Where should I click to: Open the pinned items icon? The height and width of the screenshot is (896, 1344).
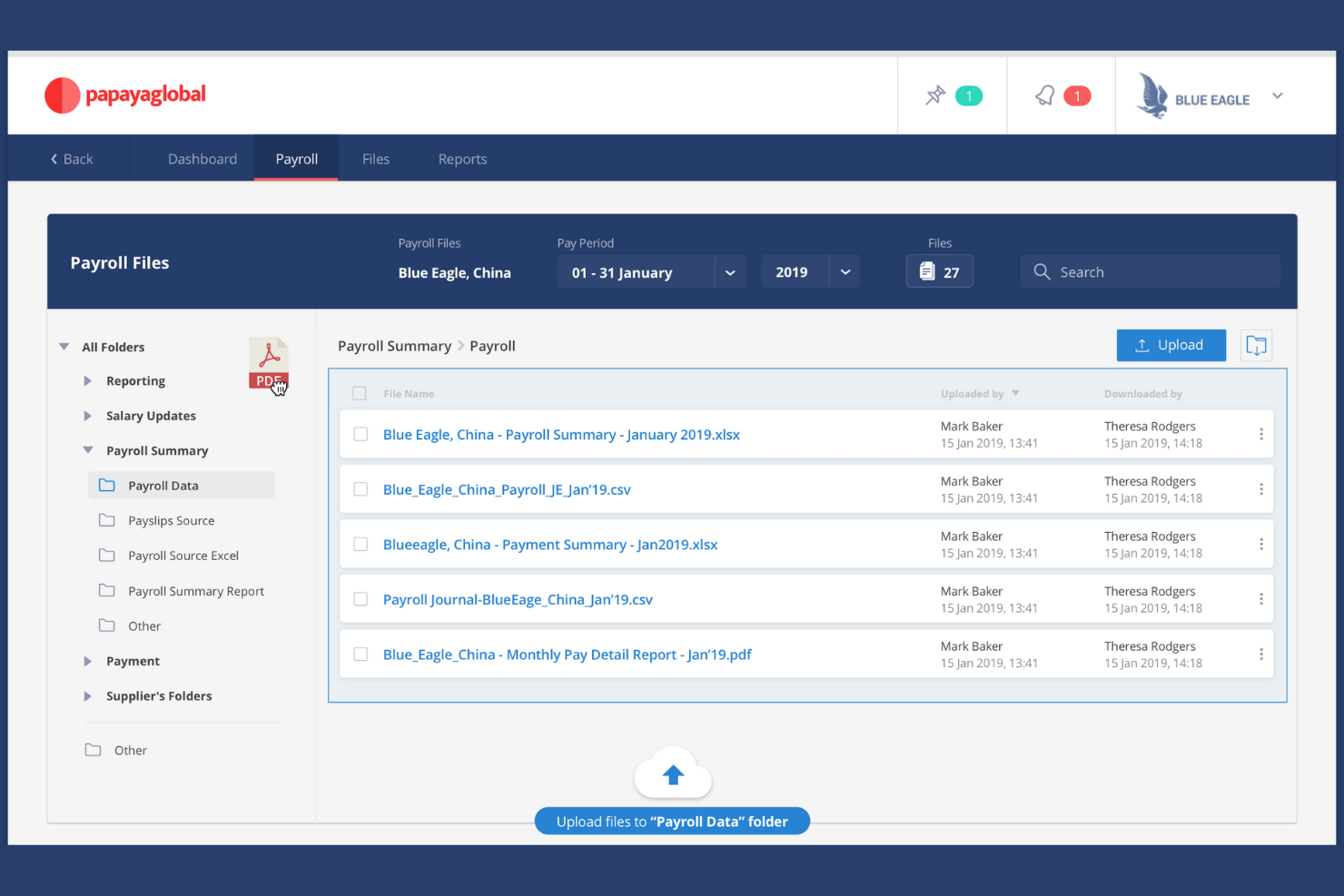click(934, 94)
